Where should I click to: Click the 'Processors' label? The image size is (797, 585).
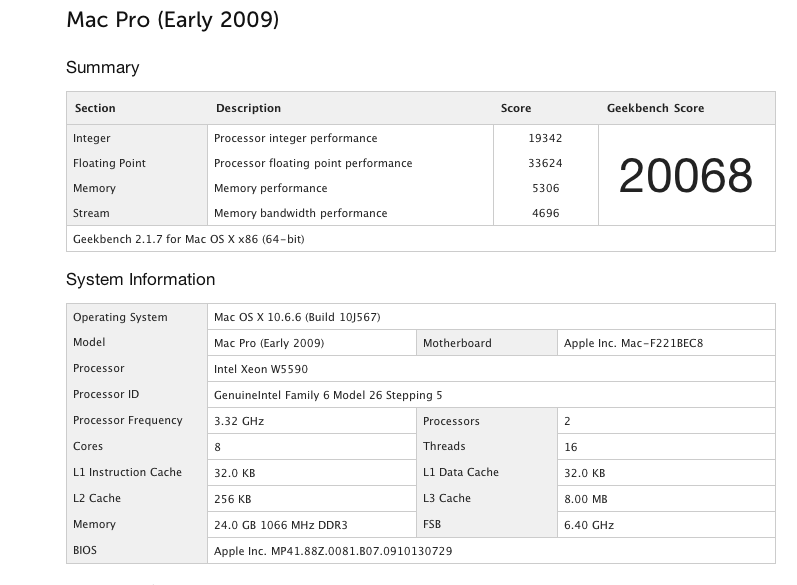451,421
